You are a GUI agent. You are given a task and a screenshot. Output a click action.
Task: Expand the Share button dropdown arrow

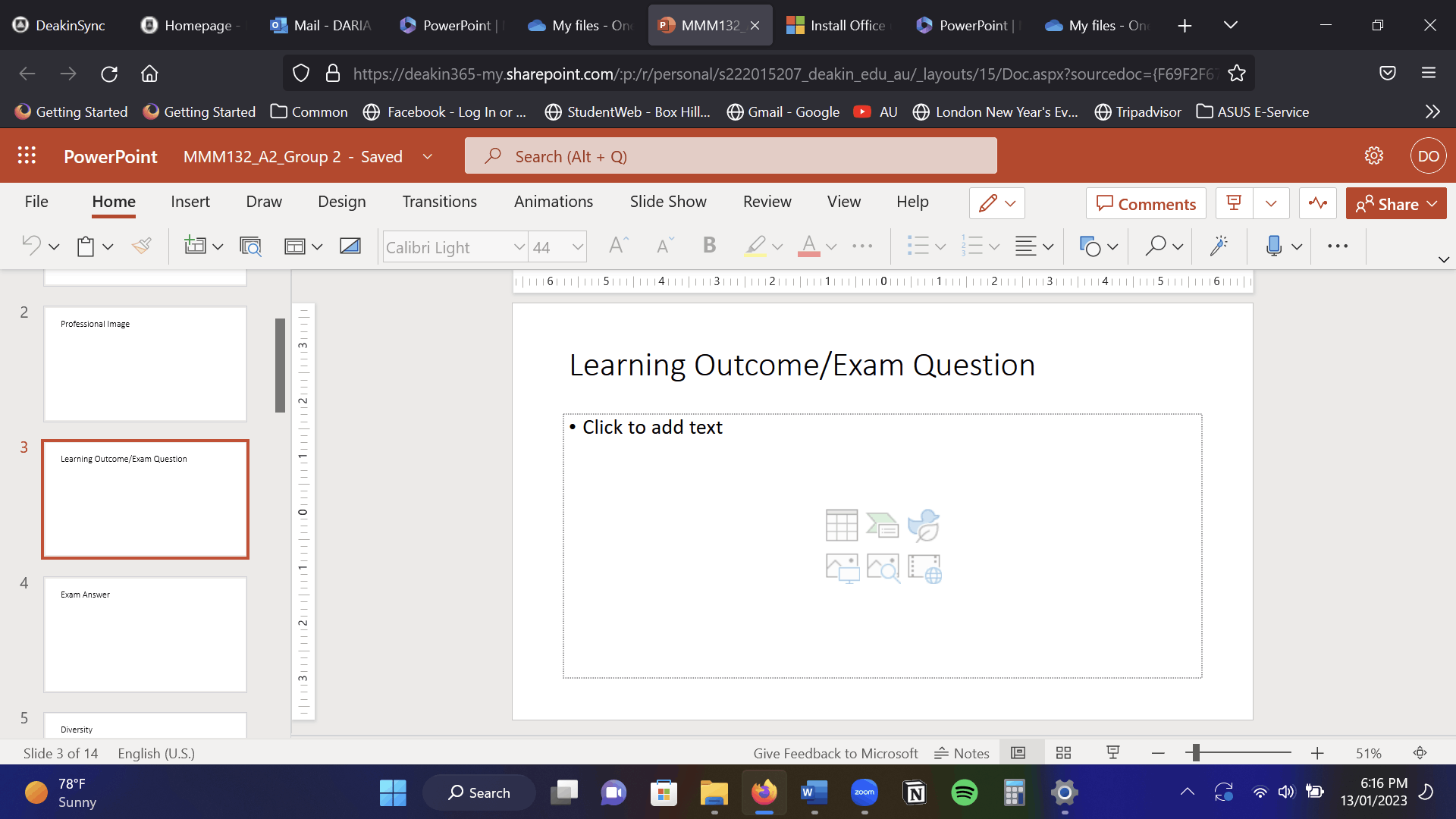[x=1432, y=204]
